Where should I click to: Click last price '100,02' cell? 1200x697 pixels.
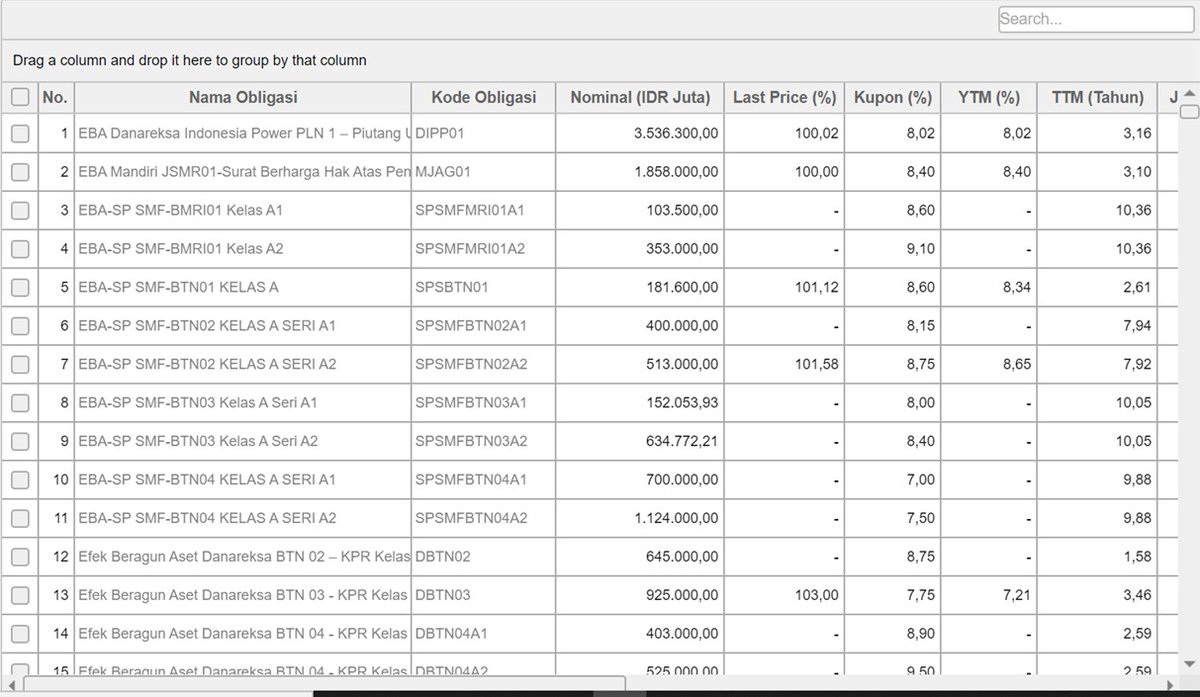coord(785,133)
